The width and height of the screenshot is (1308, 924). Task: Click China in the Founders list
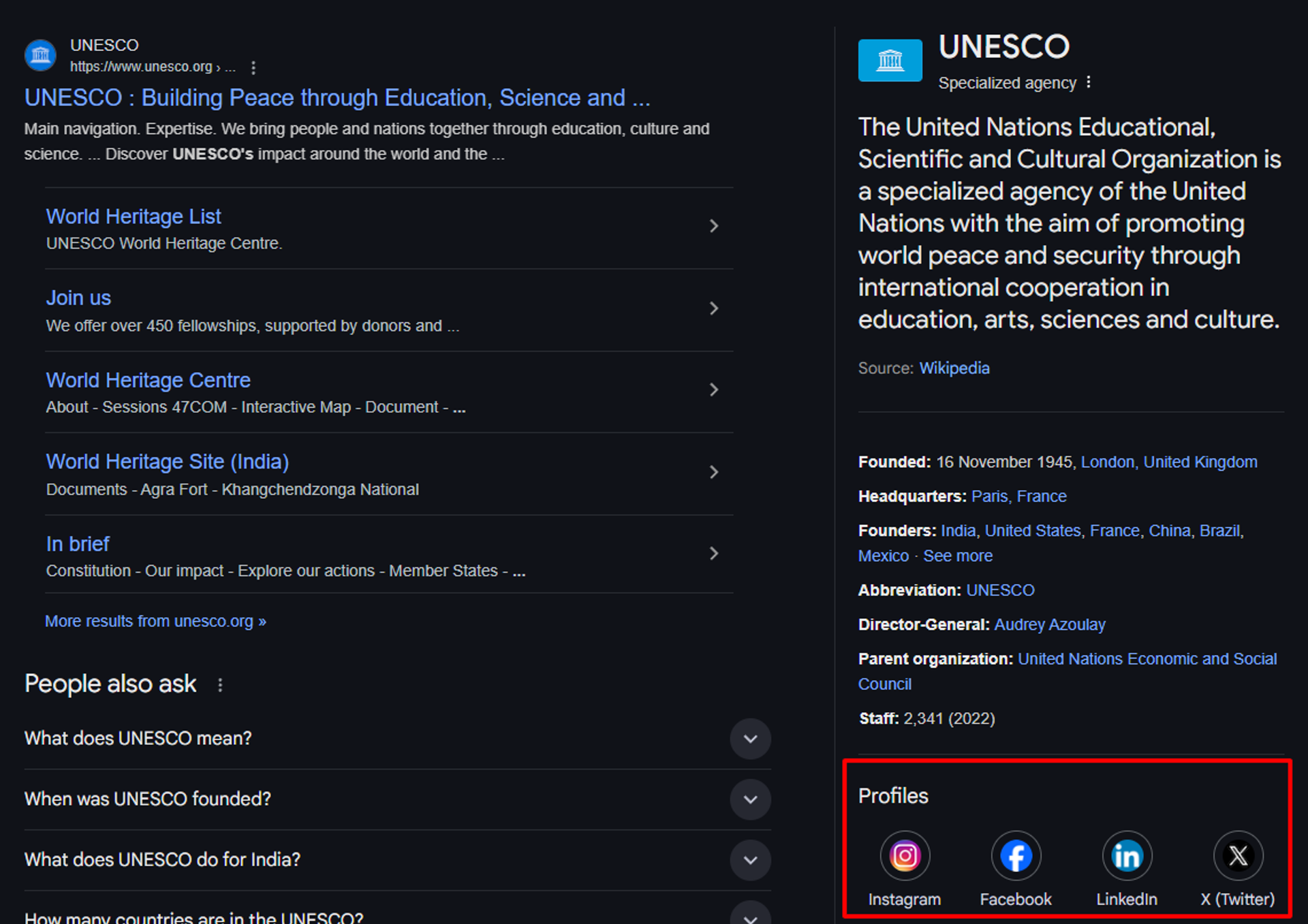[1170, 531]
